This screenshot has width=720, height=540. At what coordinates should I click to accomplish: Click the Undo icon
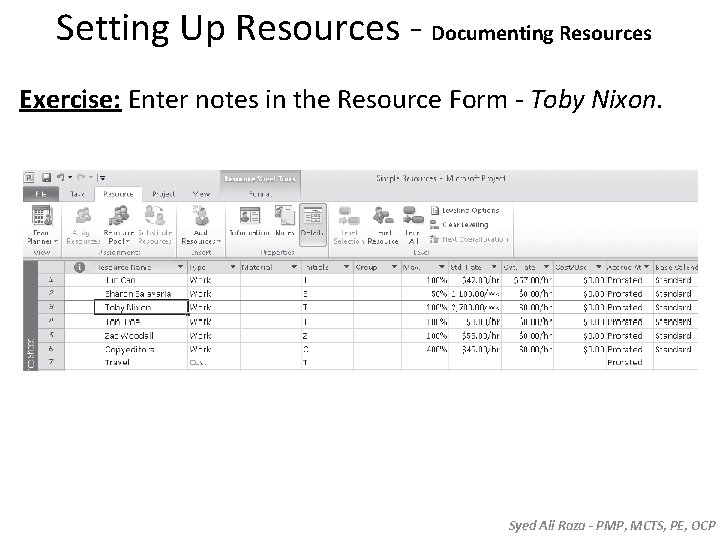(x=60, y=178)
